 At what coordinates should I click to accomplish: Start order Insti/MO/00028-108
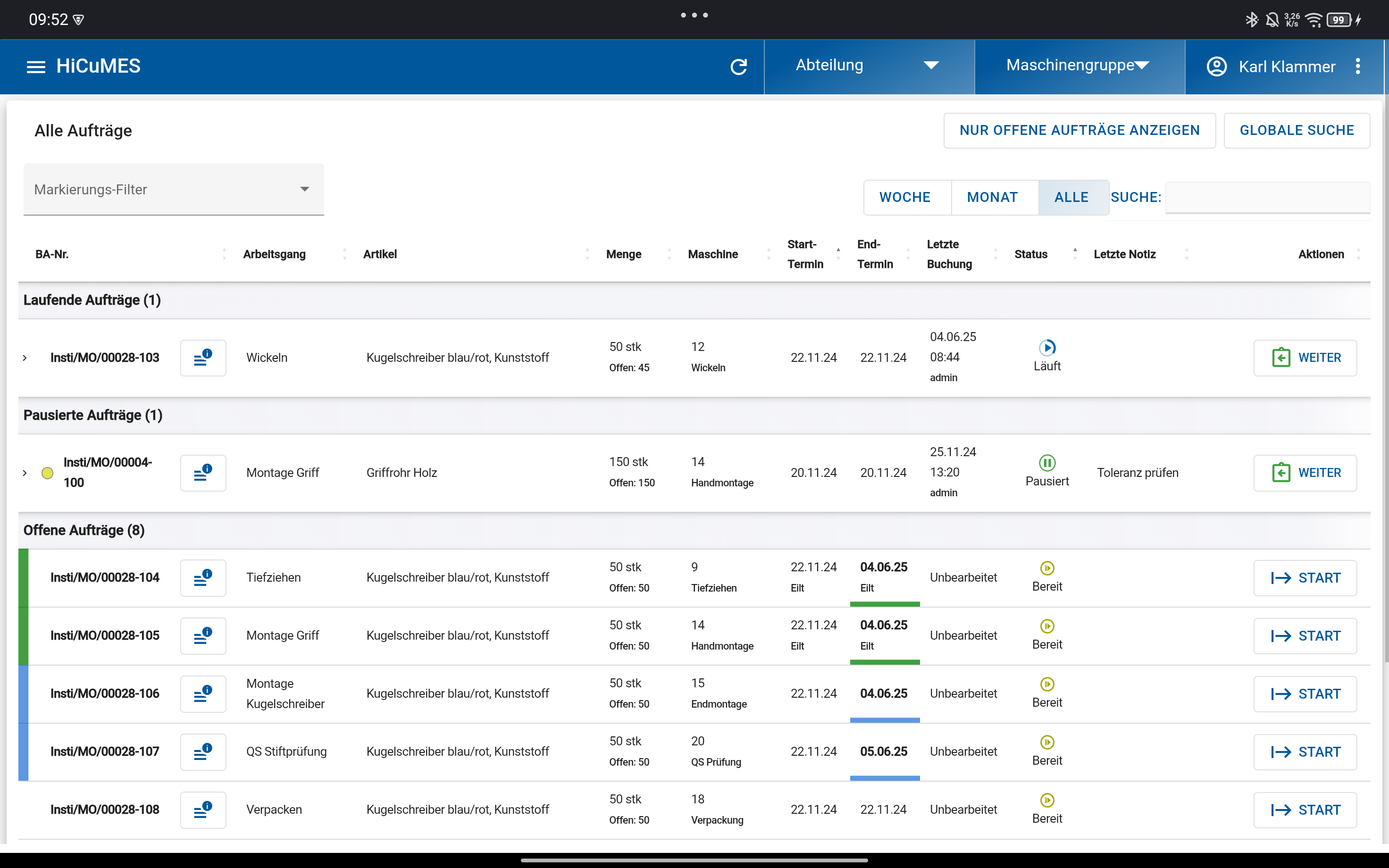click(x=1305, y=810)
